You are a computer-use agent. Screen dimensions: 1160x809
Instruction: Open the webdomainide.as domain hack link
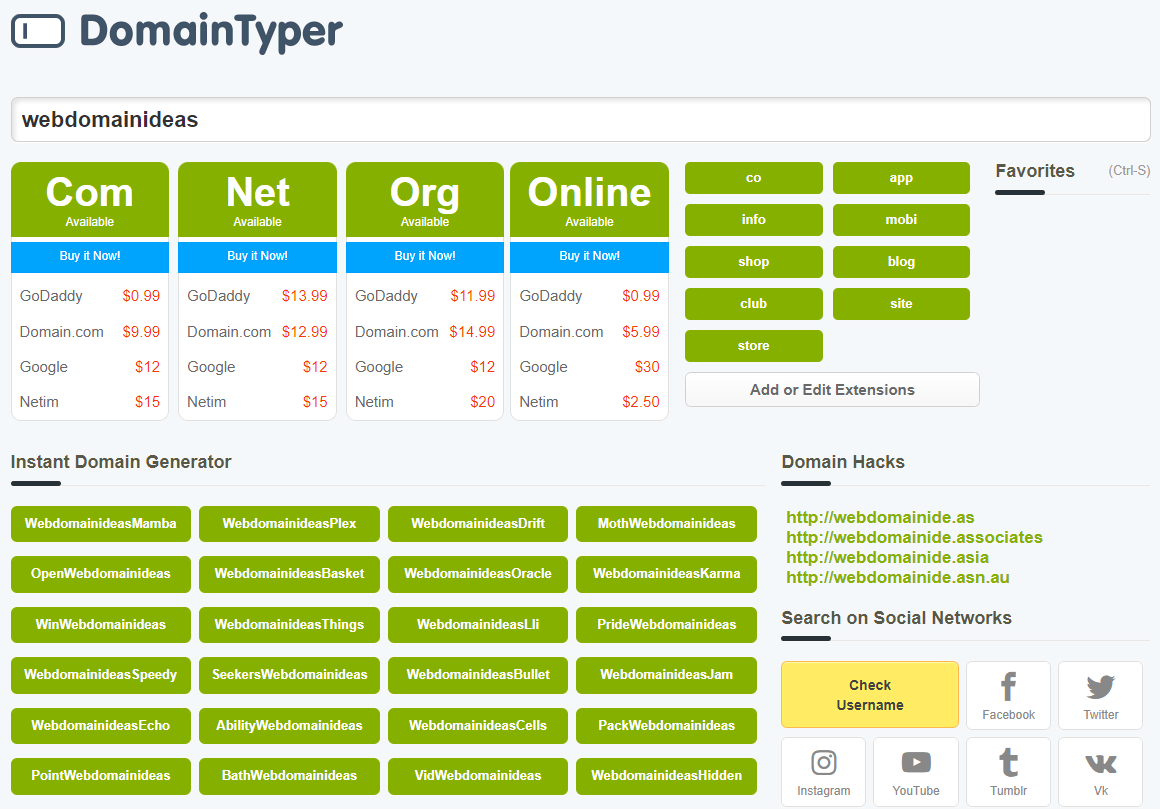click(x=880, y=517)
